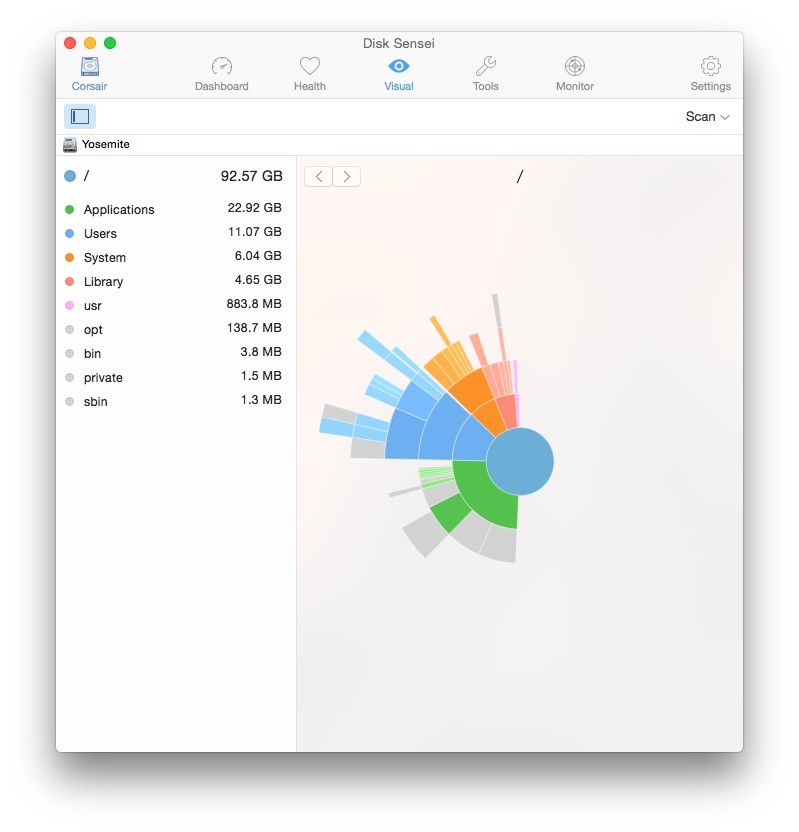Screen dimensions: 799x832
Task: Click the 4.65 GB Library size
Action: point(258,280)
